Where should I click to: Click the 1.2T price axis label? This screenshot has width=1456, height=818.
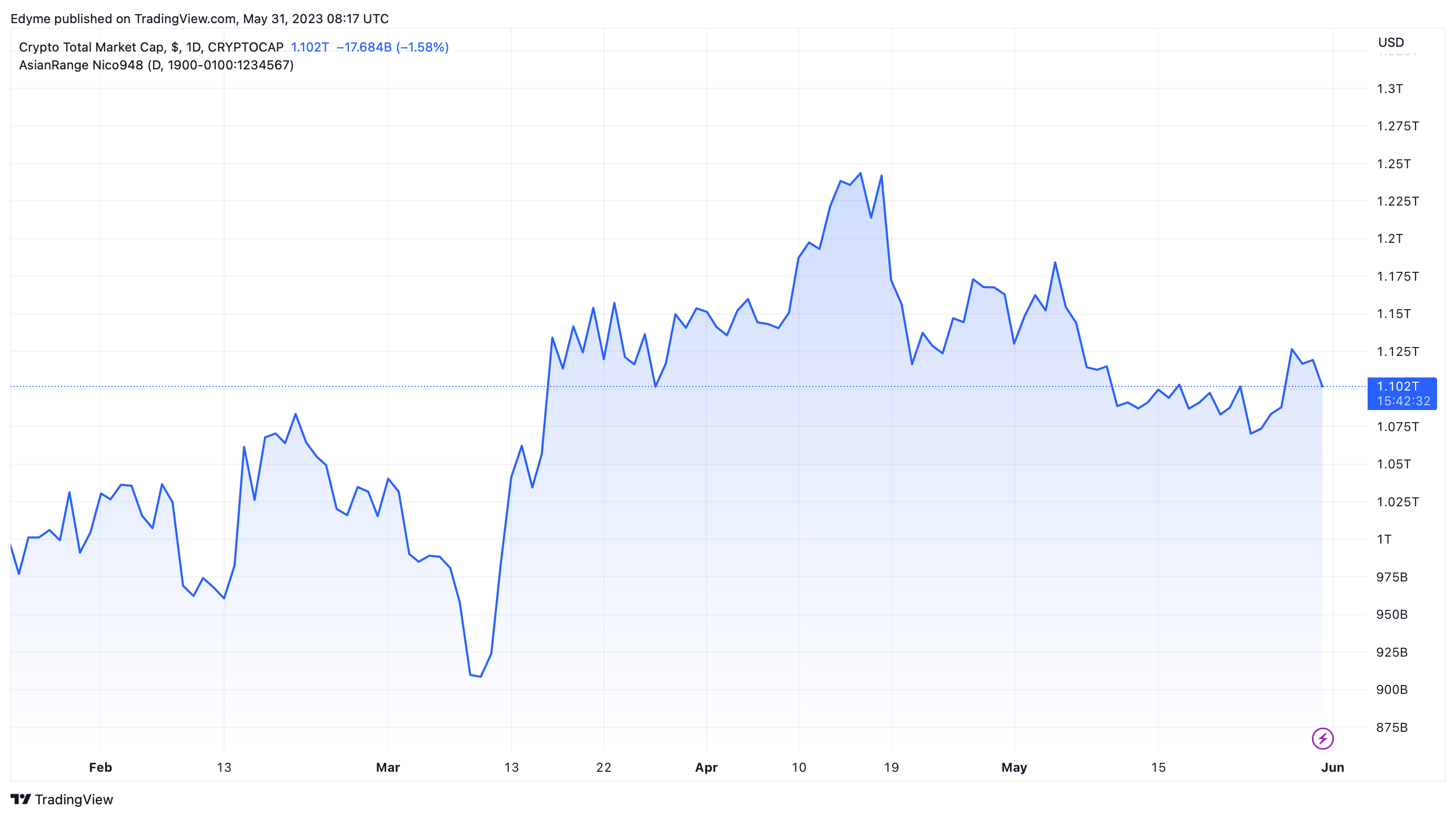tap(1389, 238)
